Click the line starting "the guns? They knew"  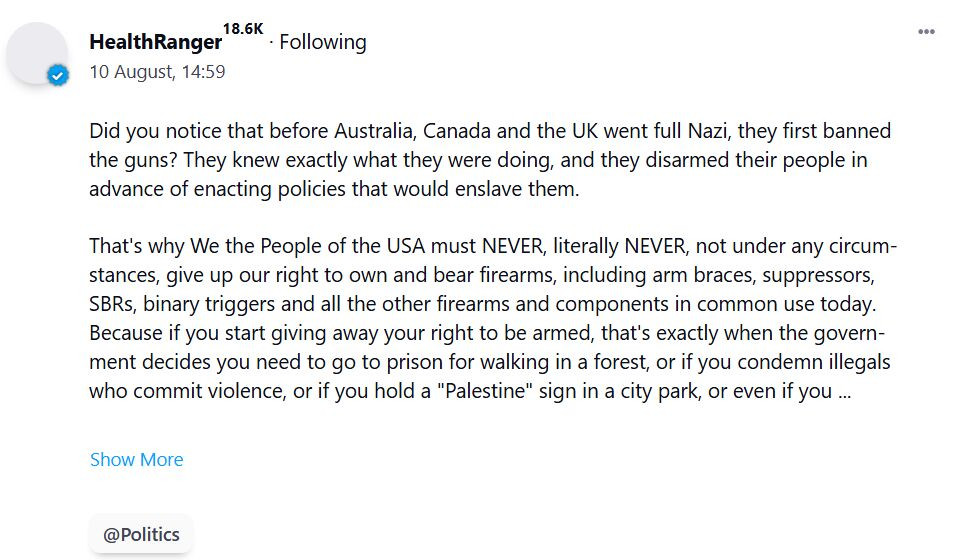click(x=478, y=160)
